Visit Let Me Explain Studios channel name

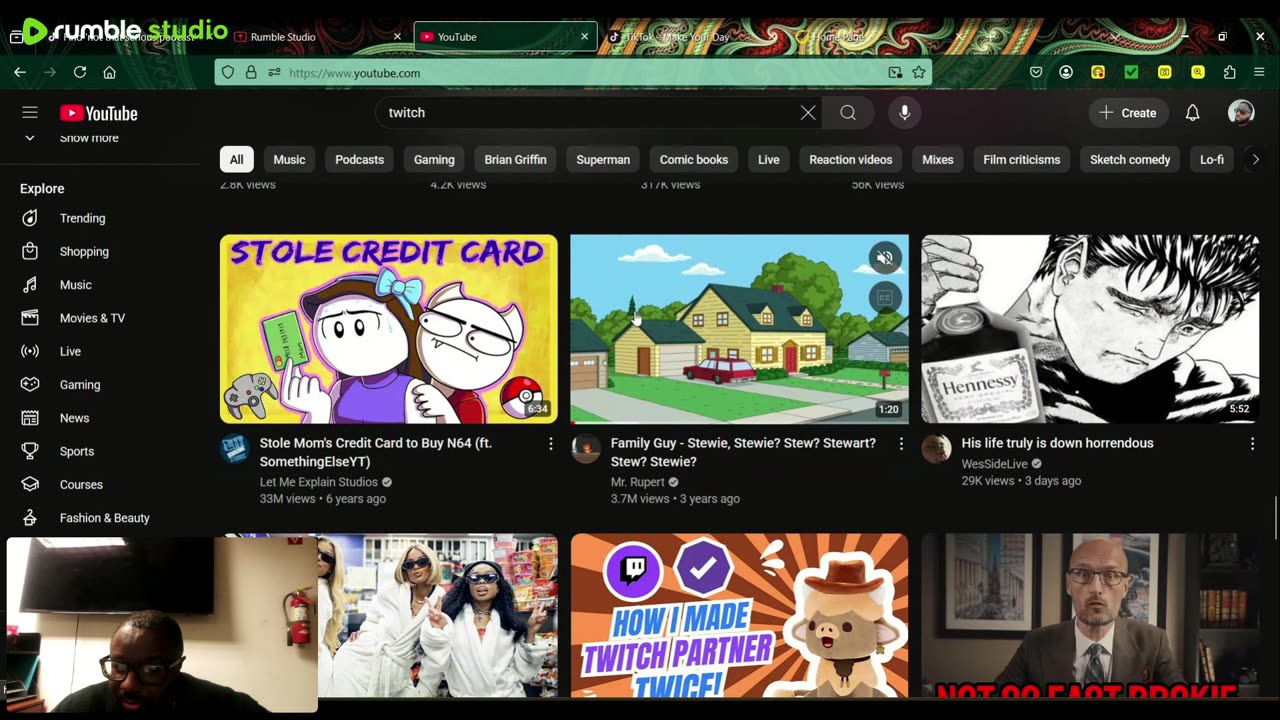click(318, 482)
